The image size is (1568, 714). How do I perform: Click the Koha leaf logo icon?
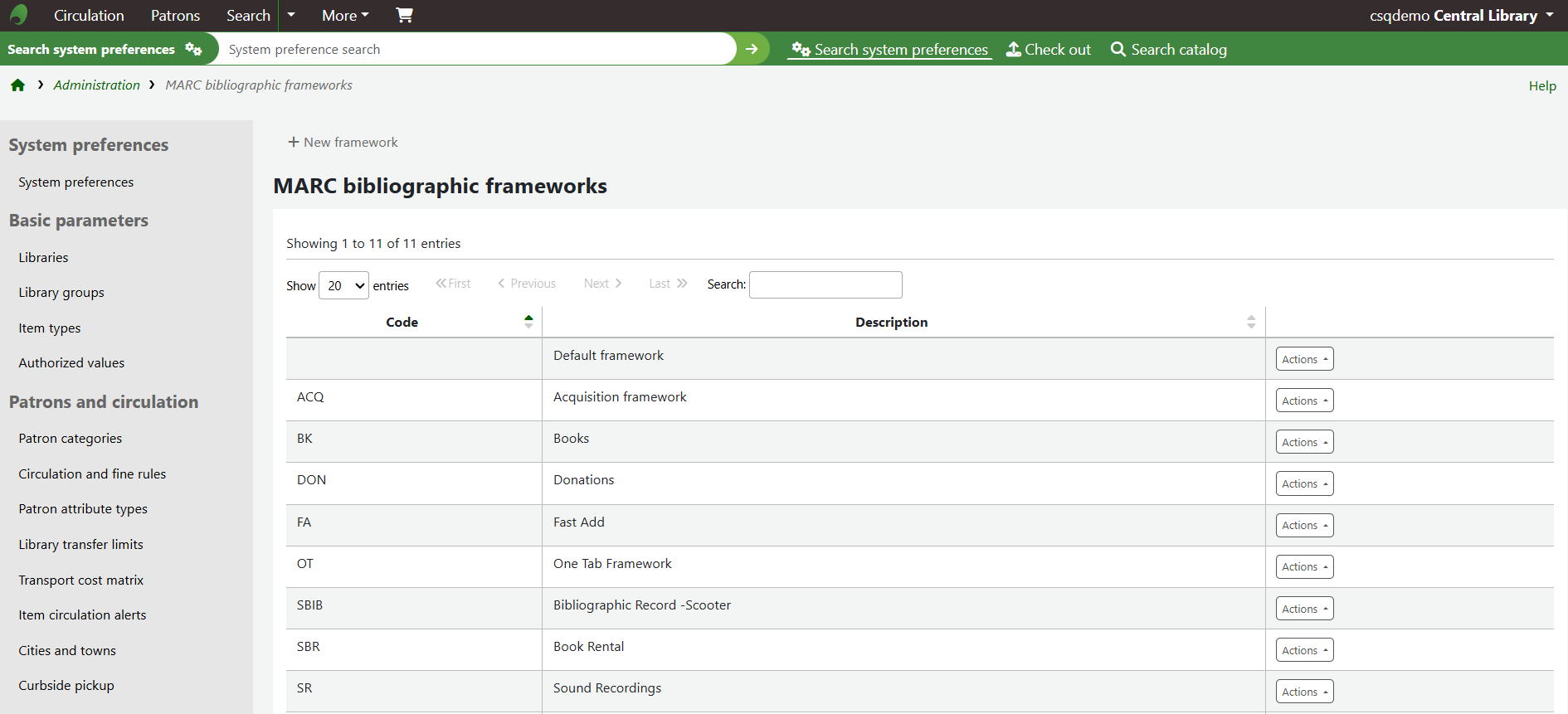coord(18,15)
